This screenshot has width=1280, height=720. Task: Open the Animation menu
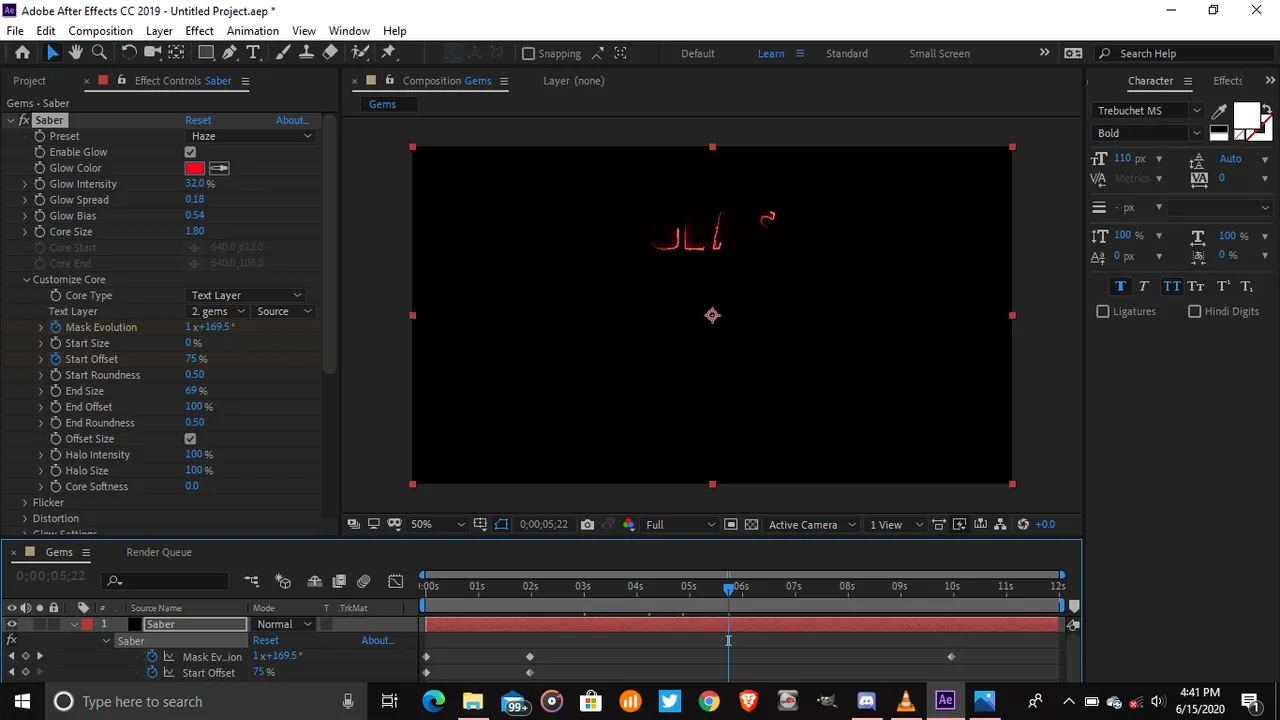(252, 31)
